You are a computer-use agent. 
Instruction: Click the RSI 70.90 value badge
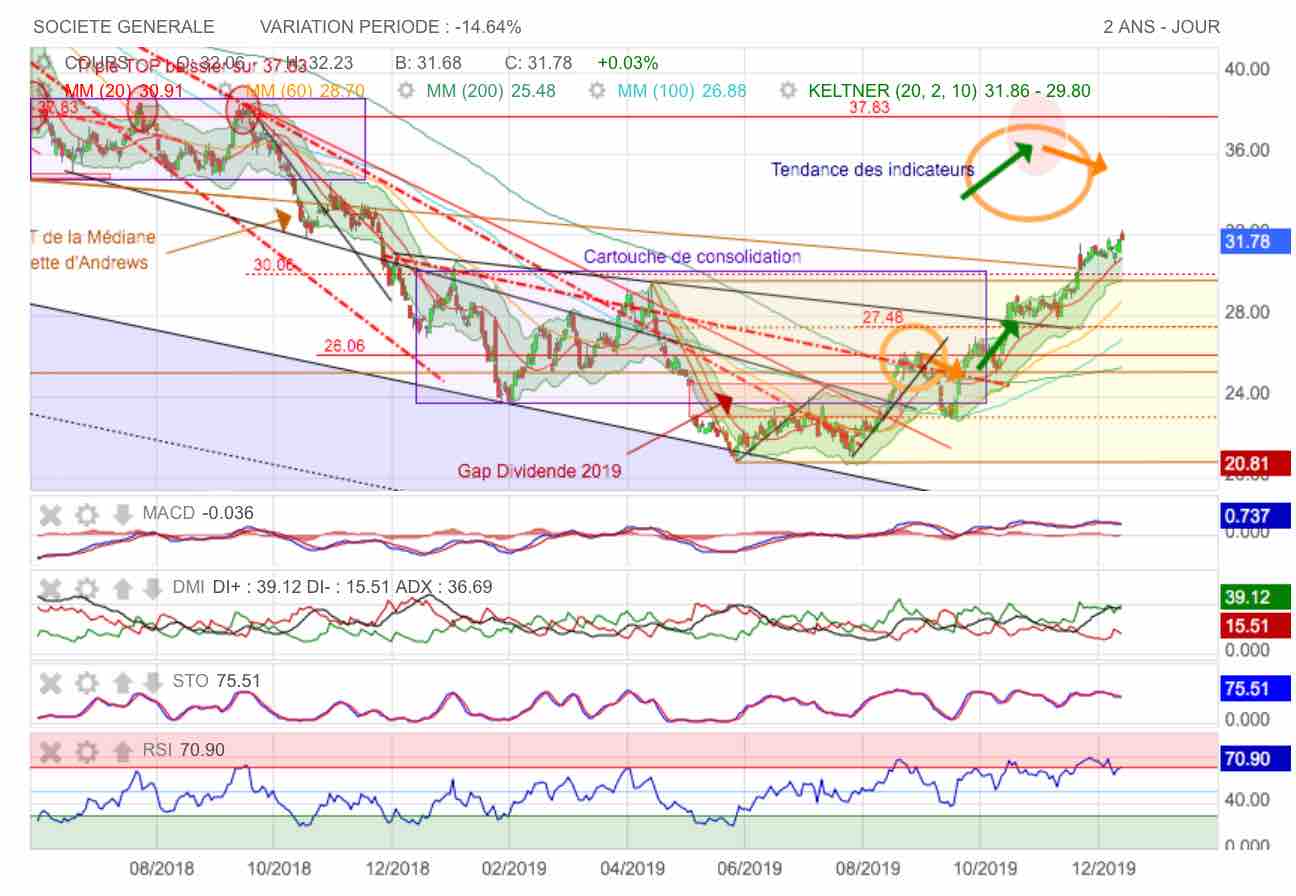tap(1256, 760)
